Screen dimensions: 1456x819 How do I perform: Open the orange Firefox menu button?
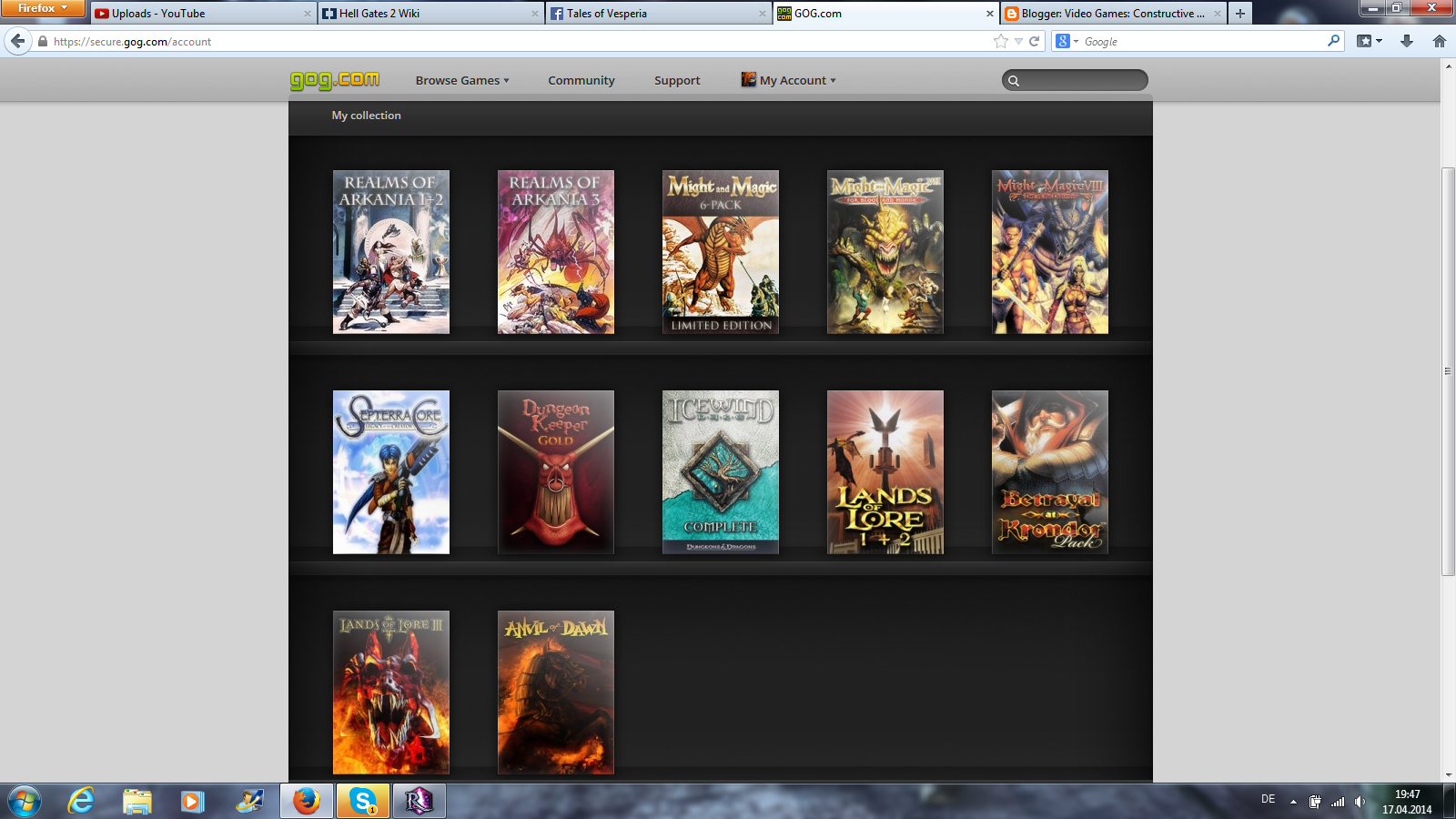(42, 8)
